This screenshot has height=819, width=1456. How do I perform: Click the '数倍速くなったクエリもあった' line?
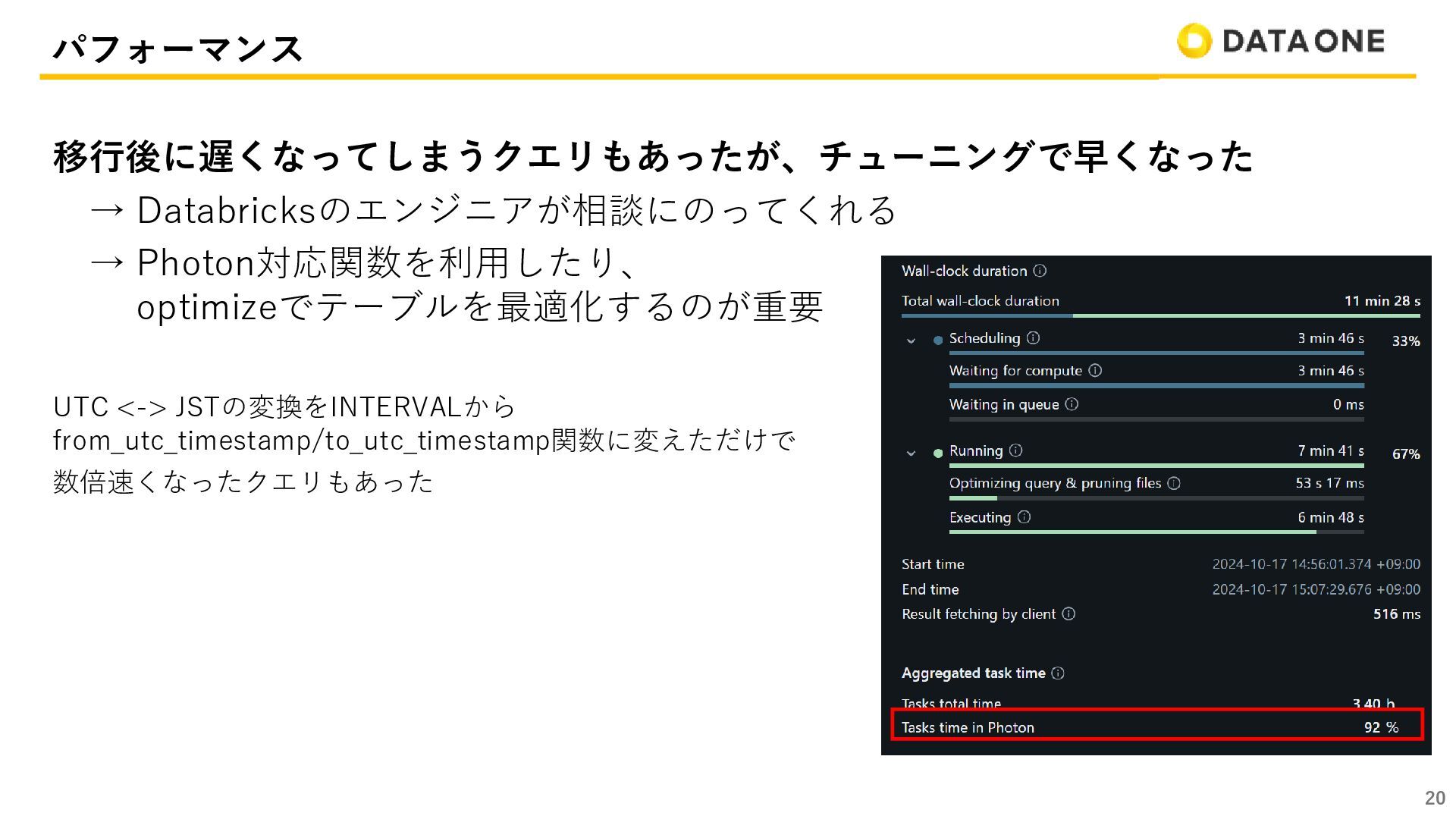pyautogui.click(x=243, y=482)
